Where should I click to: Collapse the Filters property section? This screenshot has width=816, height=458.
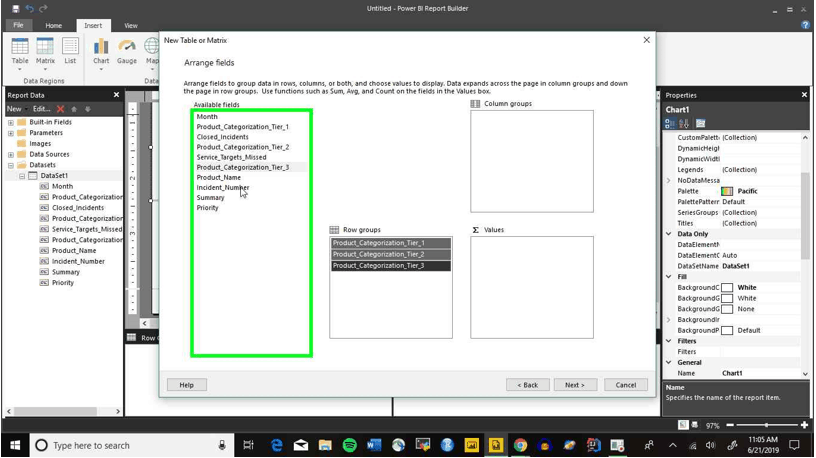669,341
